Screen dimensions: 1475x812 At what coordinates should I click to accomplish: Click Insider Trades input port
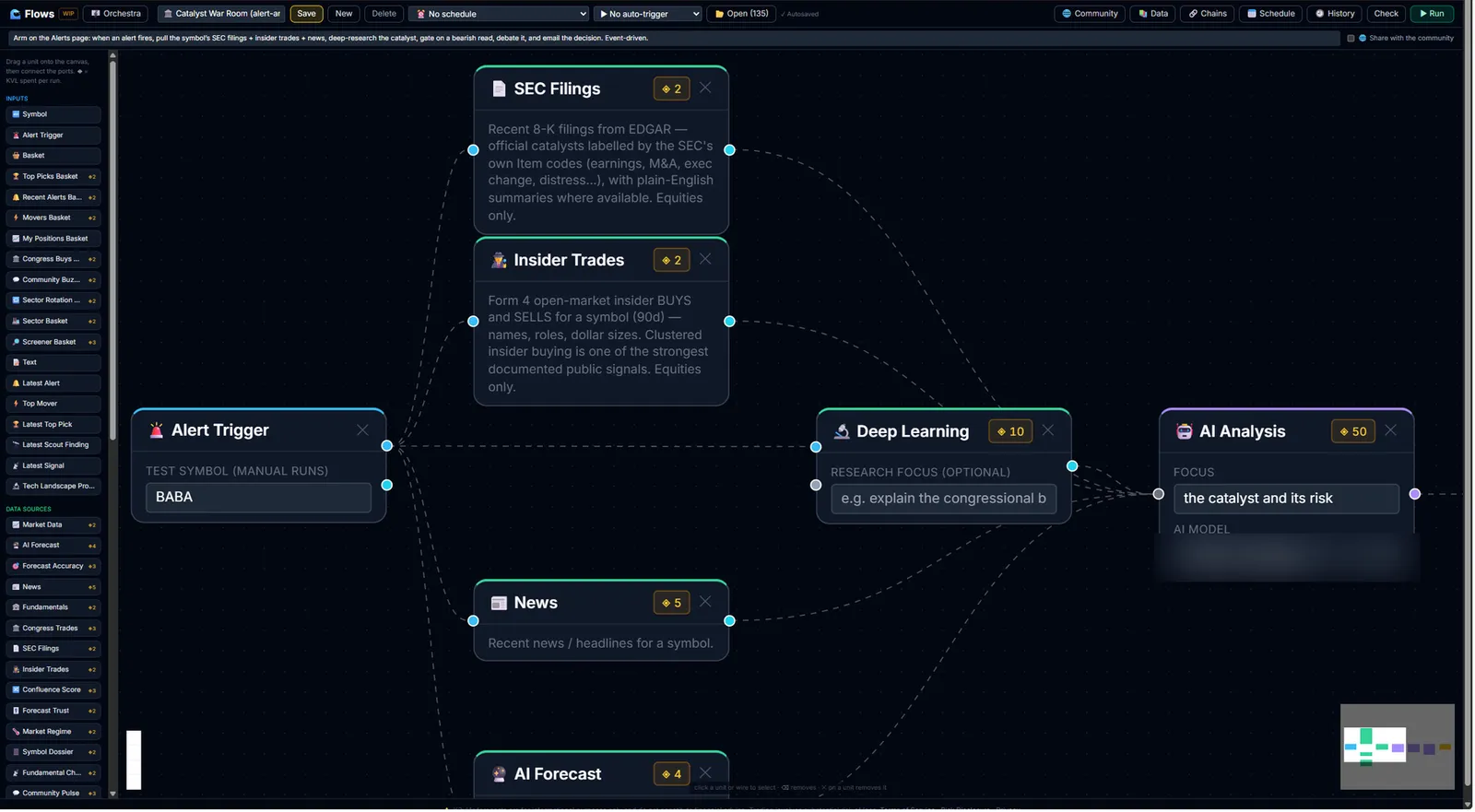473,322
